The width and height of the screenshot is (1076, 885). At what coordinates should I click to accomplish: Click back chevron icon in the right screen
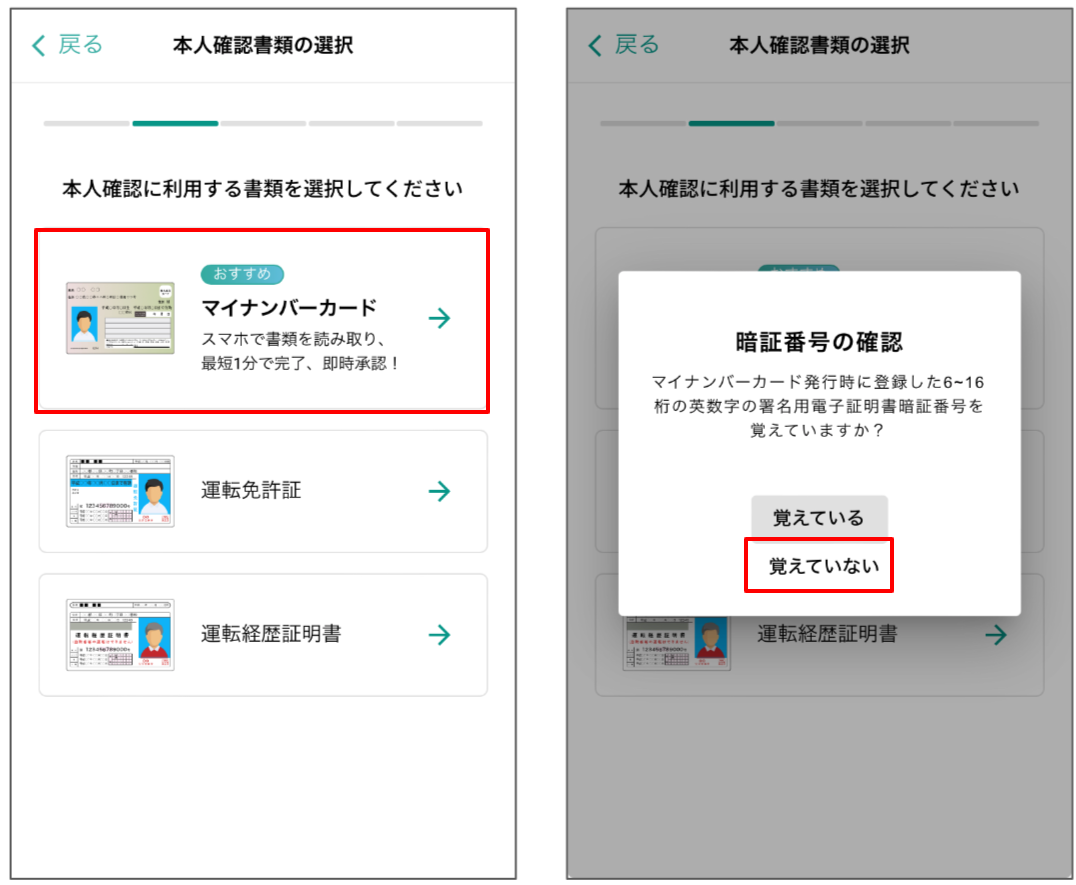pyautogui.click(x=596, y=45)
